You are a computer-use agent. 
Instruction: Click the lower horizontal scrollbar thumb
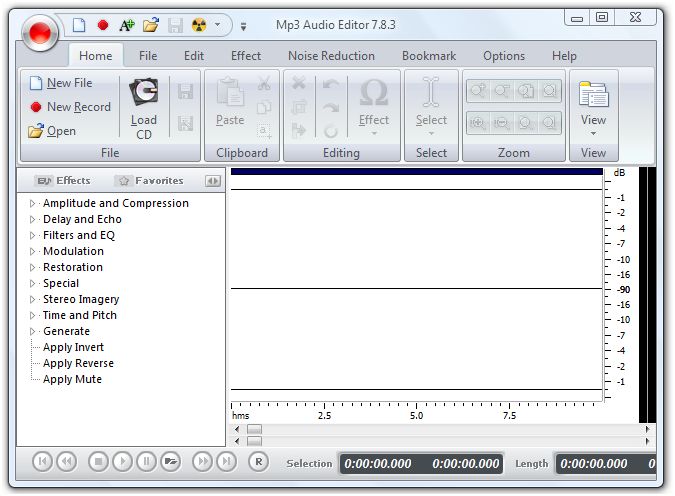(254, 441)
